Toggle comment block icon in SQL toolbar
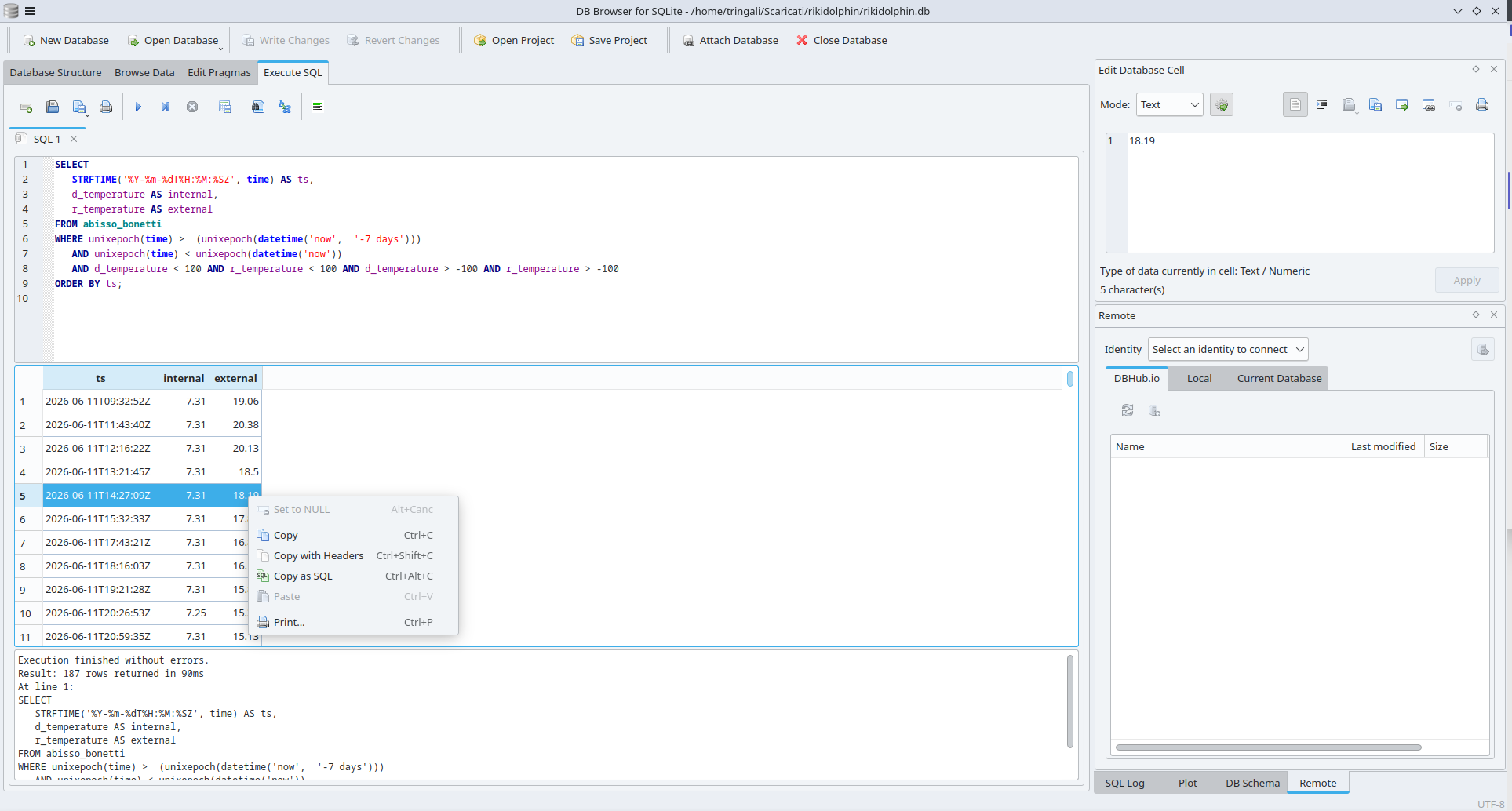Screen dimensions: 1512x811 318,107
